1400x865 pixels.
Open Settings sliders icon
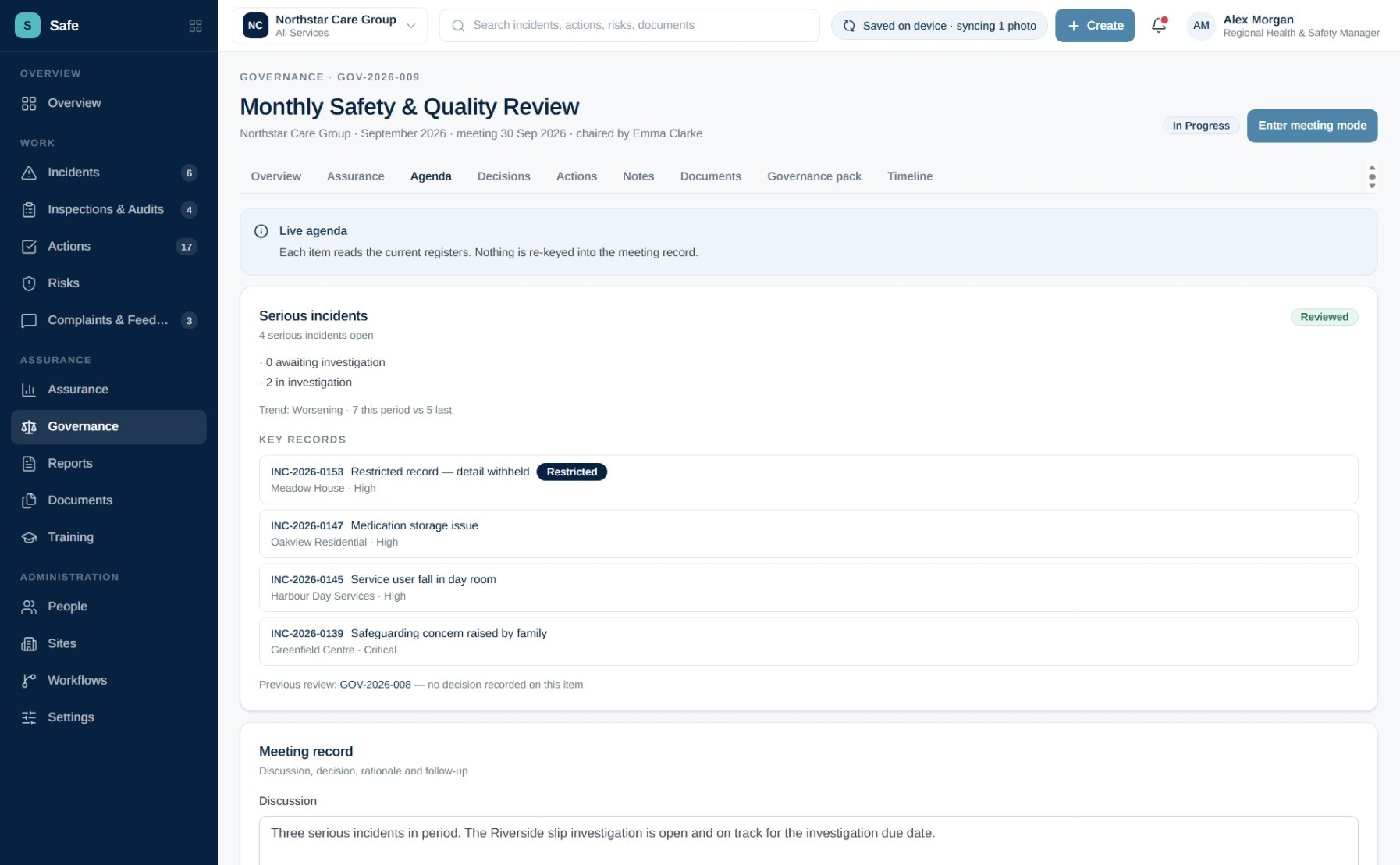pos(29,717)
